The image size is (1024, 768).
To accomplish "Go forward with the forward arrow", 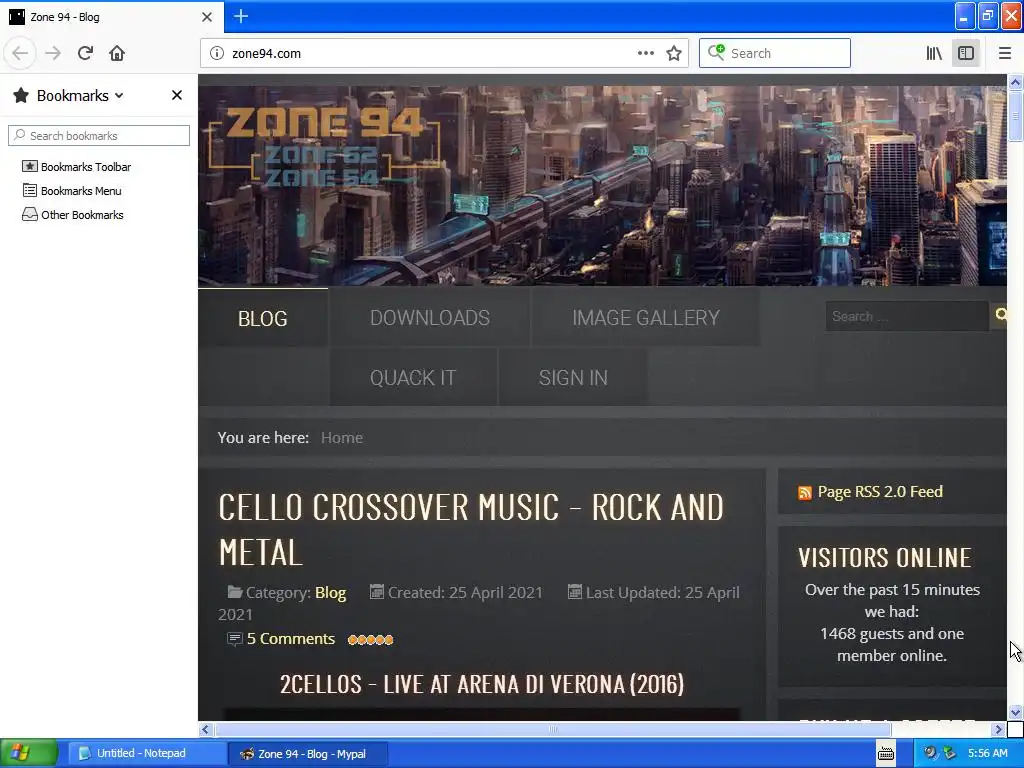I will click(53, 53).
